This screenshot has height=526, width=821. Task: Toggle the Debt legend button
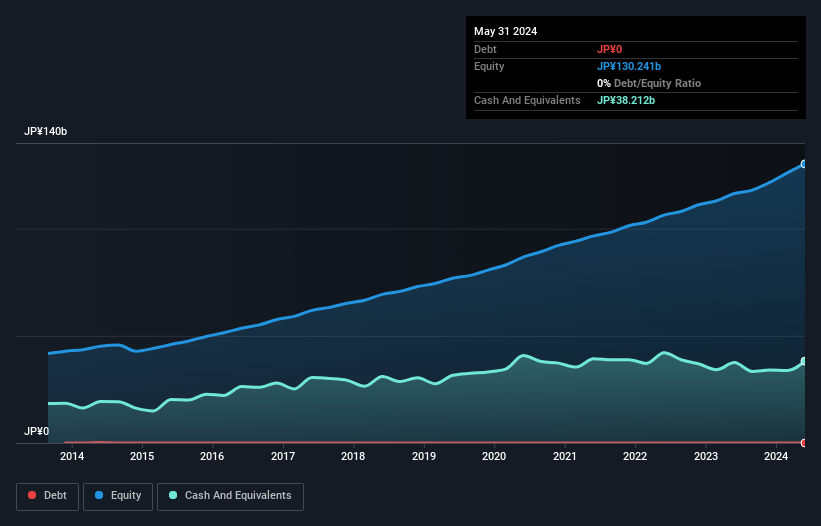pos(46,496)
